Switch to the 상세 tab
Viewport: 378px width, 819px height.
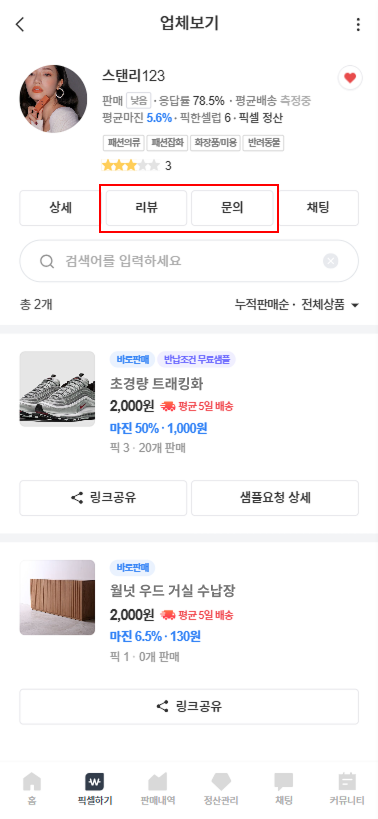point(61,208)
